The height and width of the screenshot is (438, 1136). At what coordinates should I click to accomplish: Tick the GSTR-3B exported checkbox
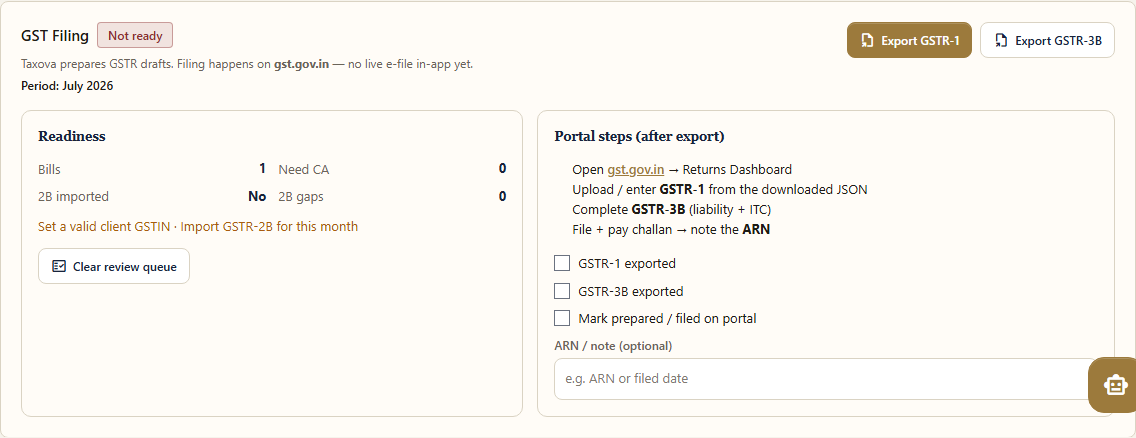click(561, 291)
